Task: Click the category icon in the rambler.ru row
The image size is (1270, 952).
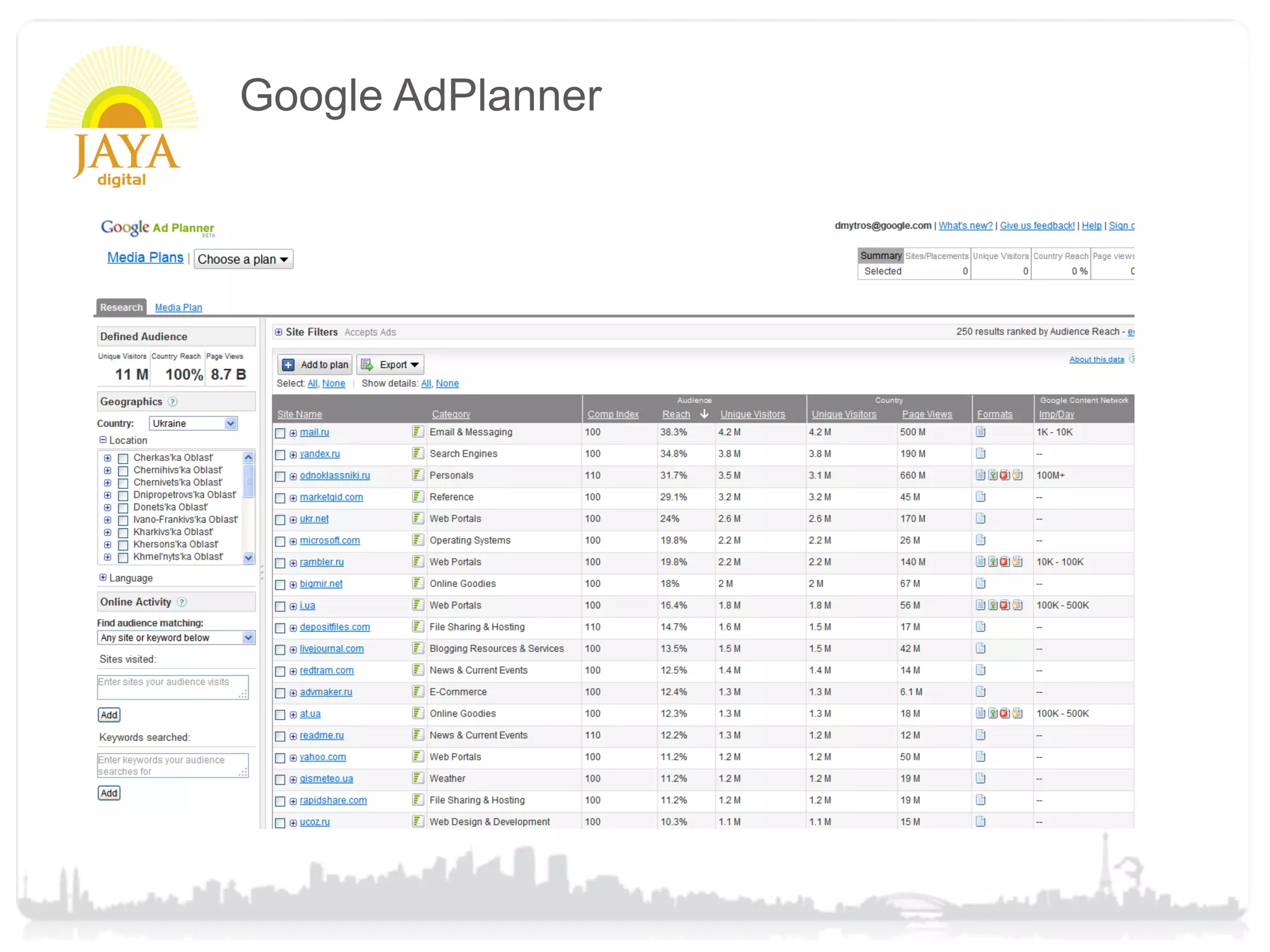Action: coord(418,562)
